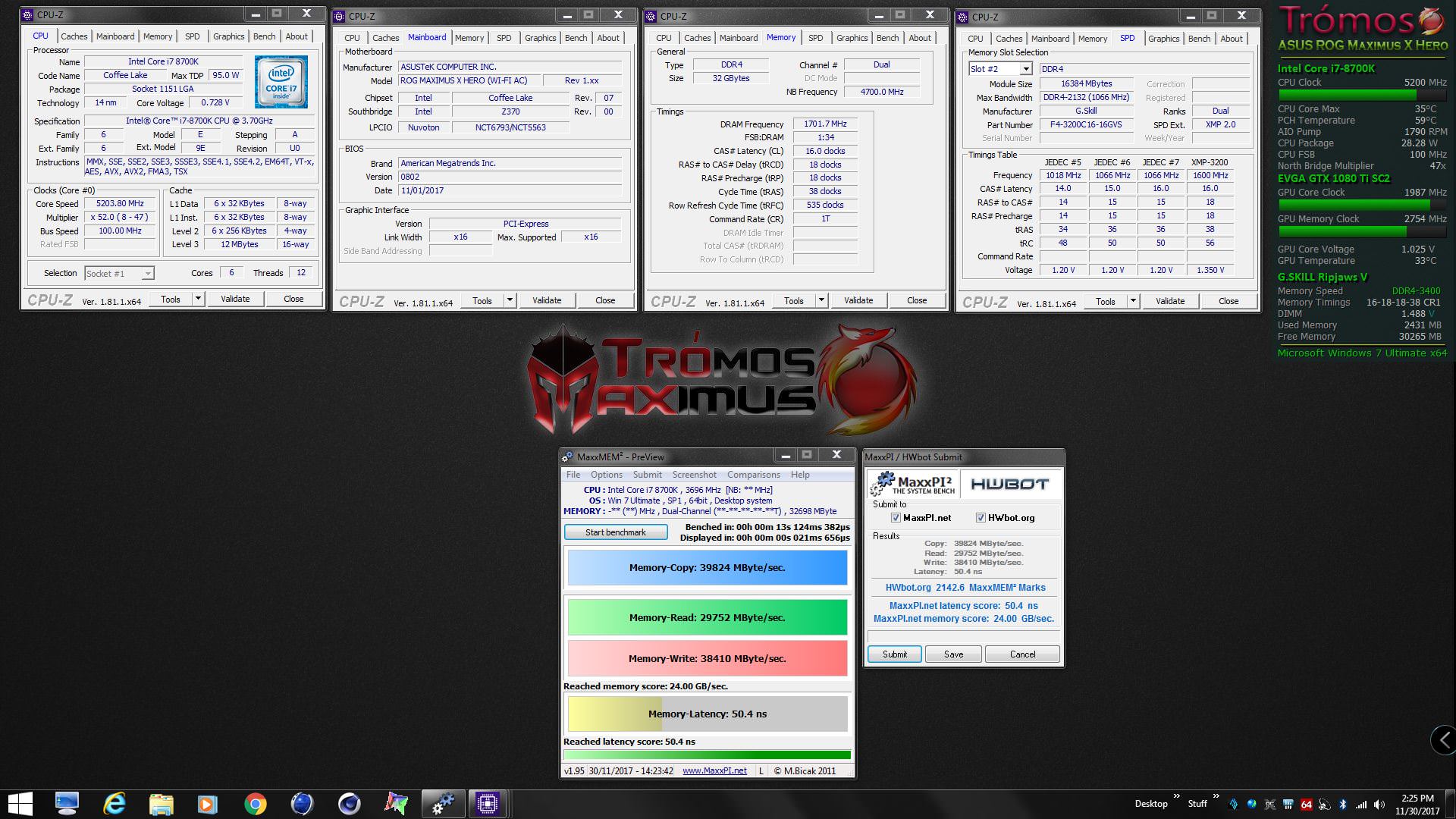
Task: Open the Screenshot menu in MaxxMEM
Action: click(694, 475)
